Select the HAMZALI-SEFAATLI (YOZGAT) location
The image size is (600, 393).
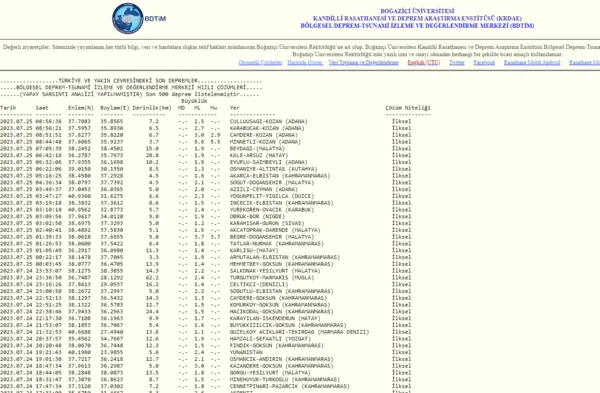(x=270, y=339)
